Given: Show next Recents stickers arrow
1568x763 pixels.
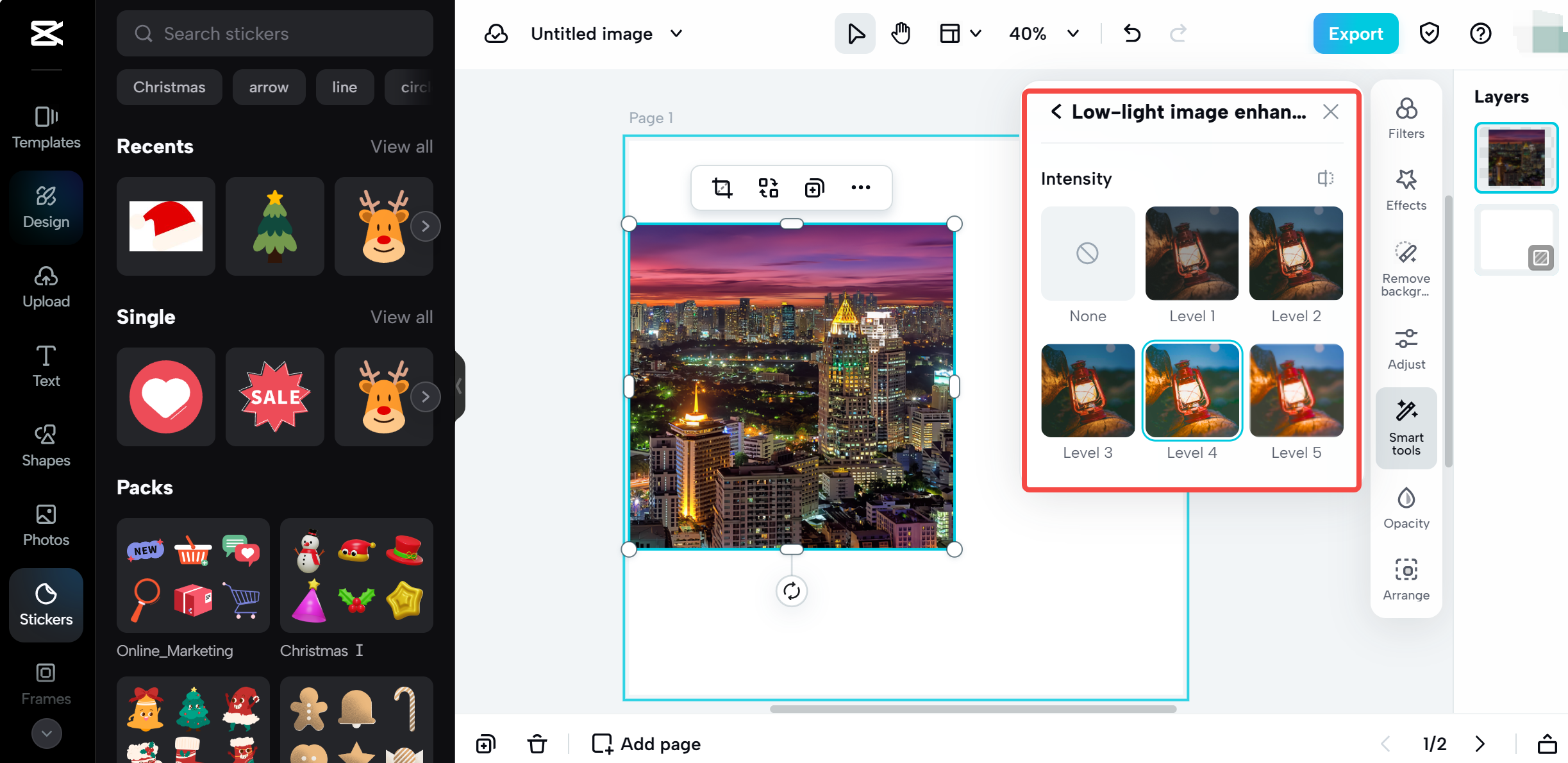Looking at the screenshot, I should pyautogui.click(x=425, y=226).
